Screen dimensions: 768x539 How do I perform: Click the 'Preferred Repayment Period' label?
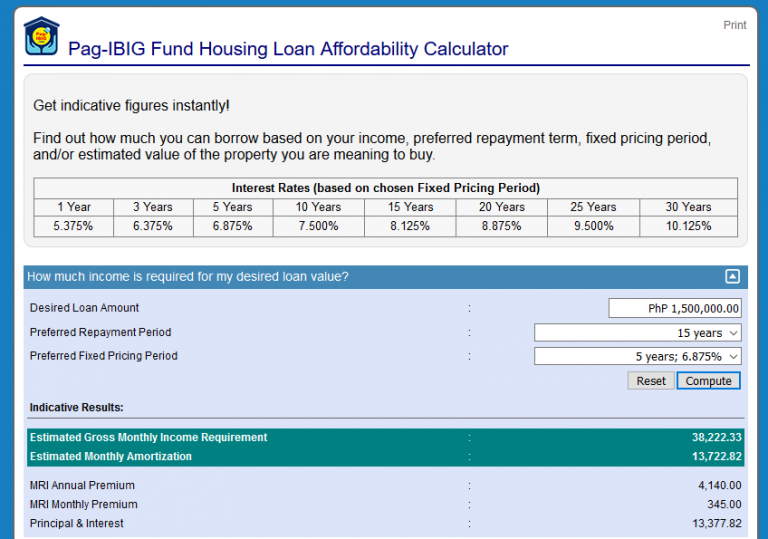pyautogui.click(x=100, y=332)
